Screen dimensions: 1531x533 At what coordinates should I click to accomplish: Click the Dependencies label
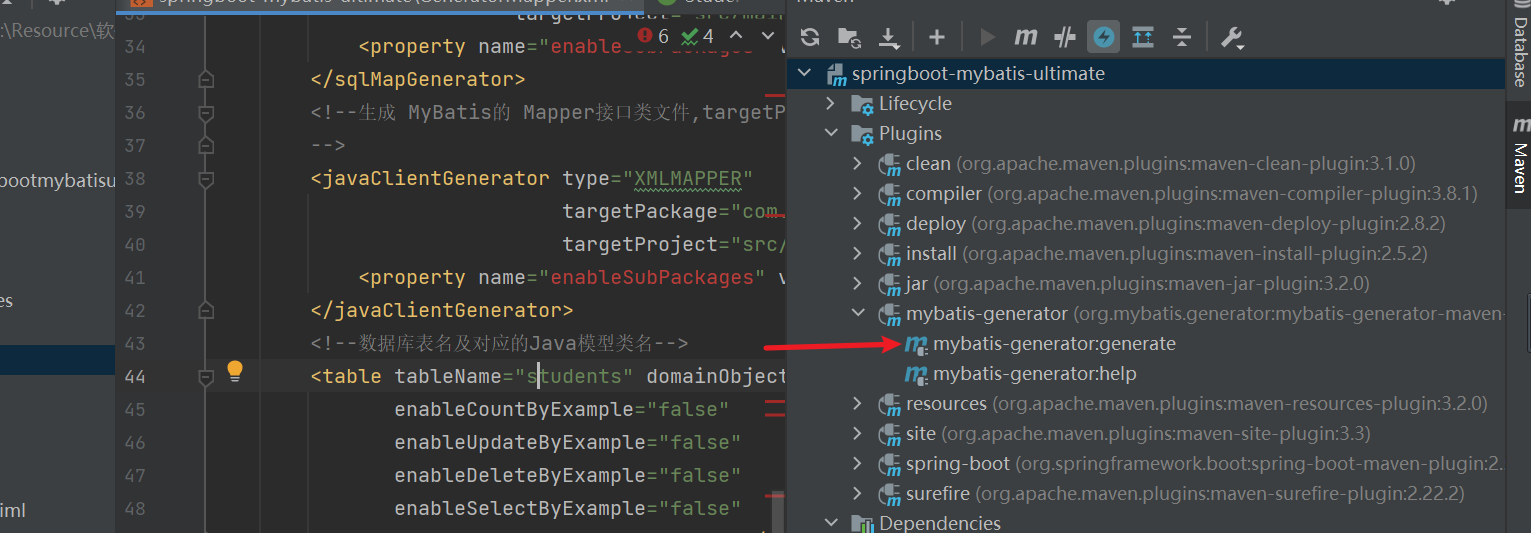pyautogui.click(x=940, y=523)
